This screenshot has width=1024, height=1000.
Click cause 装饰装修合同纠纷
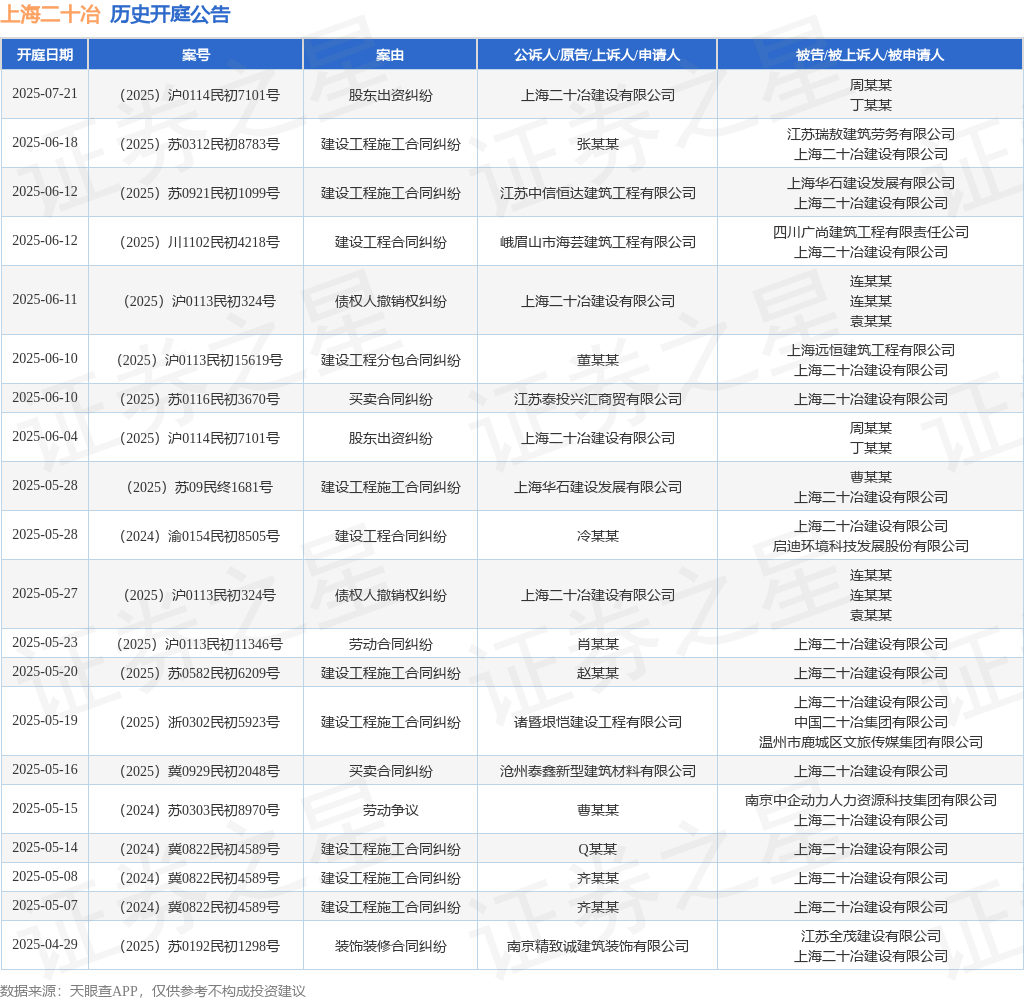(391, 946)
